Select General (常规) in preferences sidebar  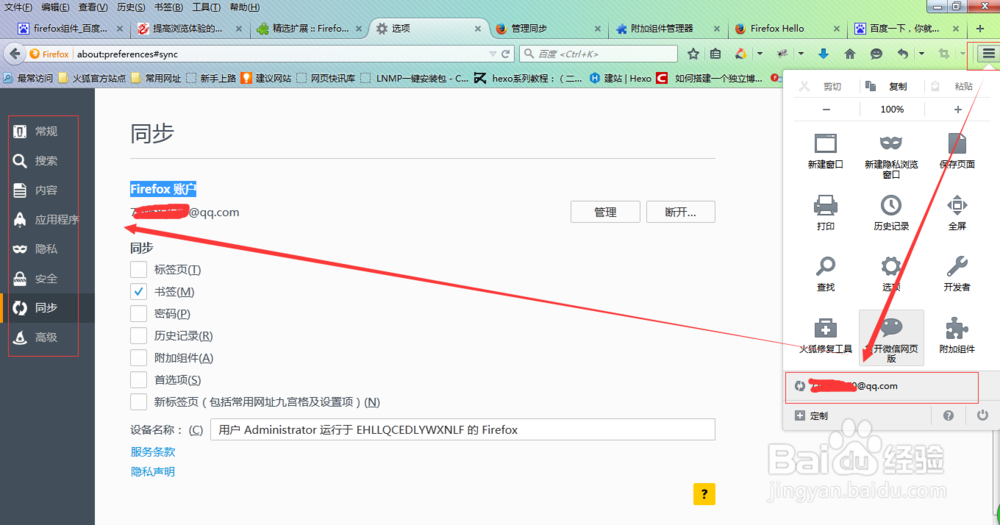(47, 131)
